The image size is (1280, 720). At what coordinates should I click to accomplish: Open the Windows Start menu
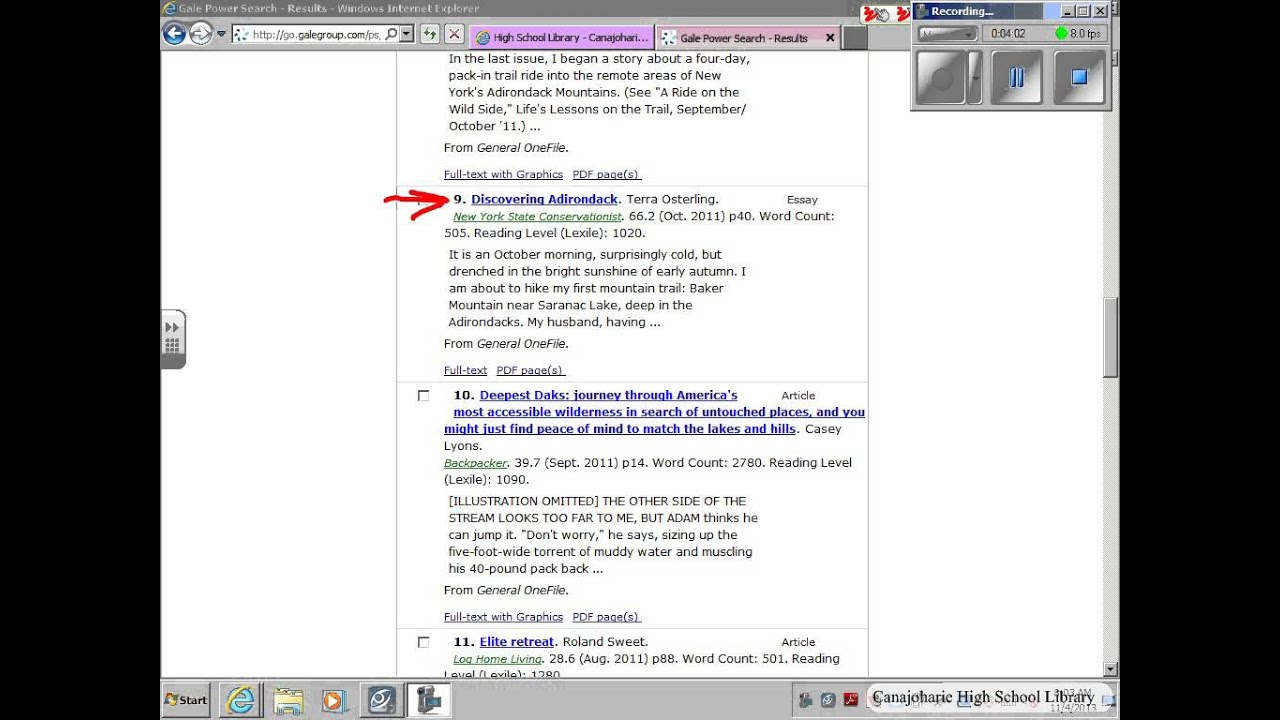(186, 700)
